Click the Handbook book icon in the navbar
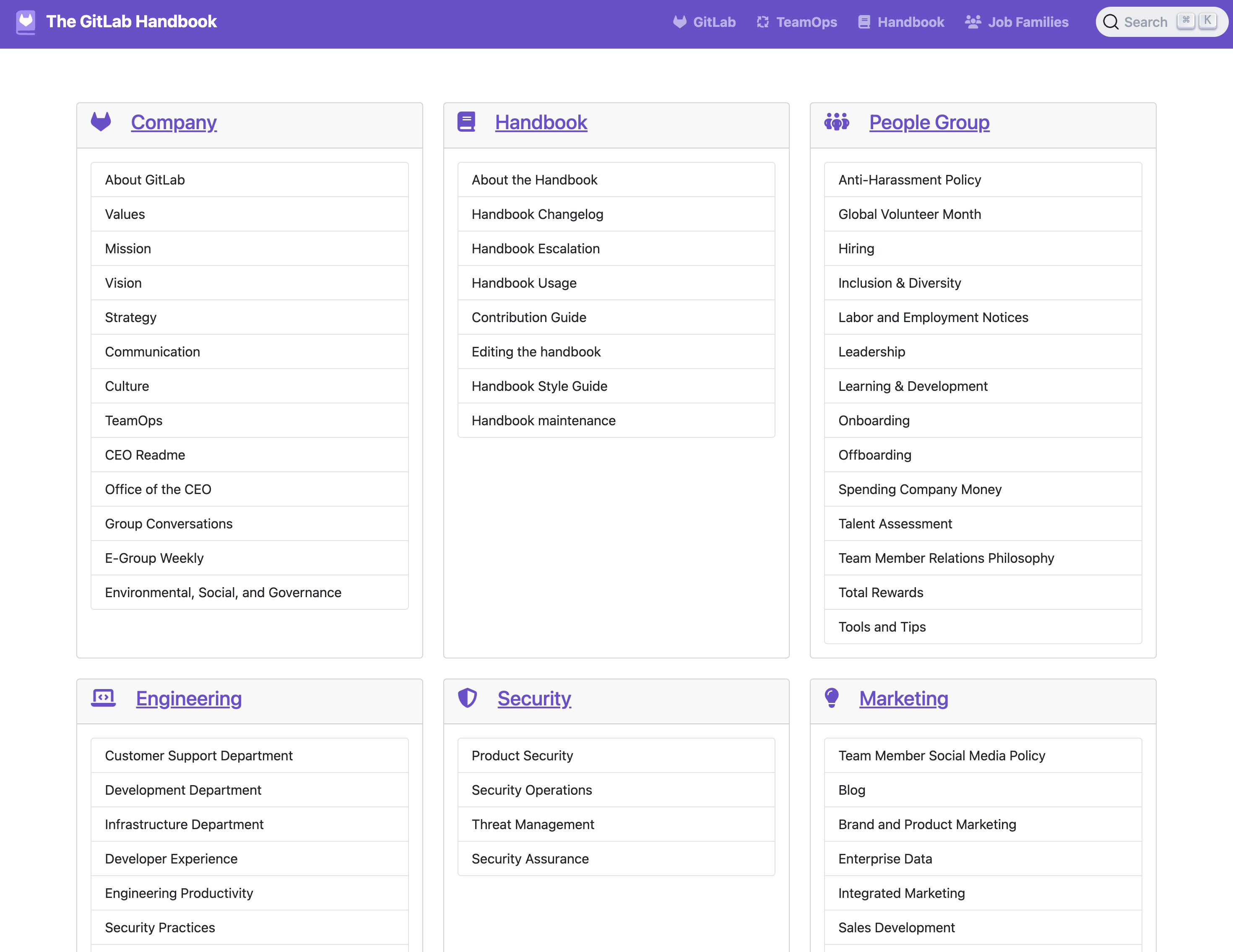This screenshot has width=1233, height=952. click(864, 22)
